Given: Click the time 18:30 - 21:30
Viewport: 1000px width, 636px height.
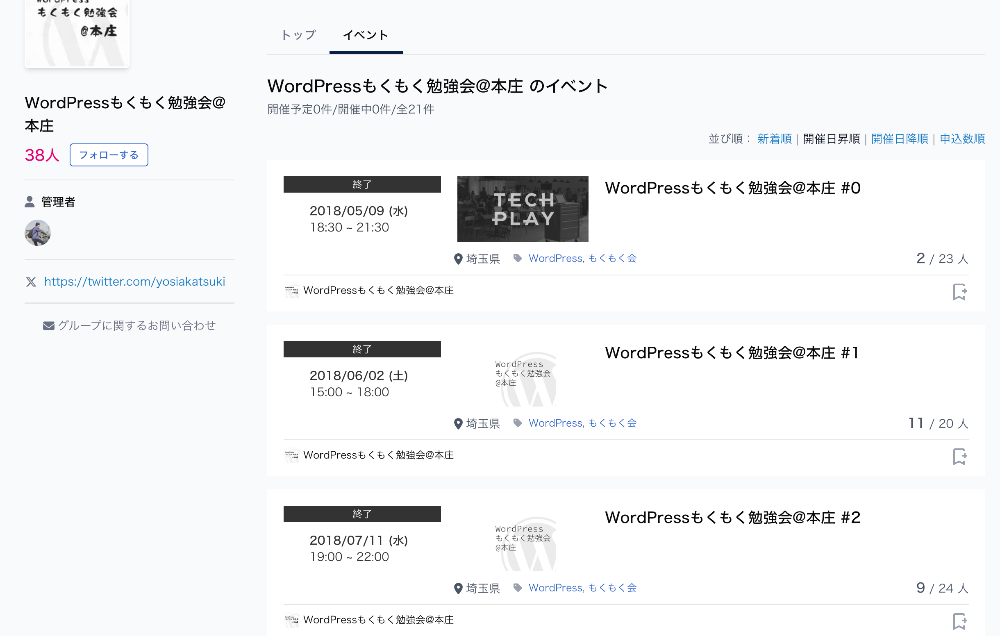Looking at the screenshot, I should [x=349, y=228].
